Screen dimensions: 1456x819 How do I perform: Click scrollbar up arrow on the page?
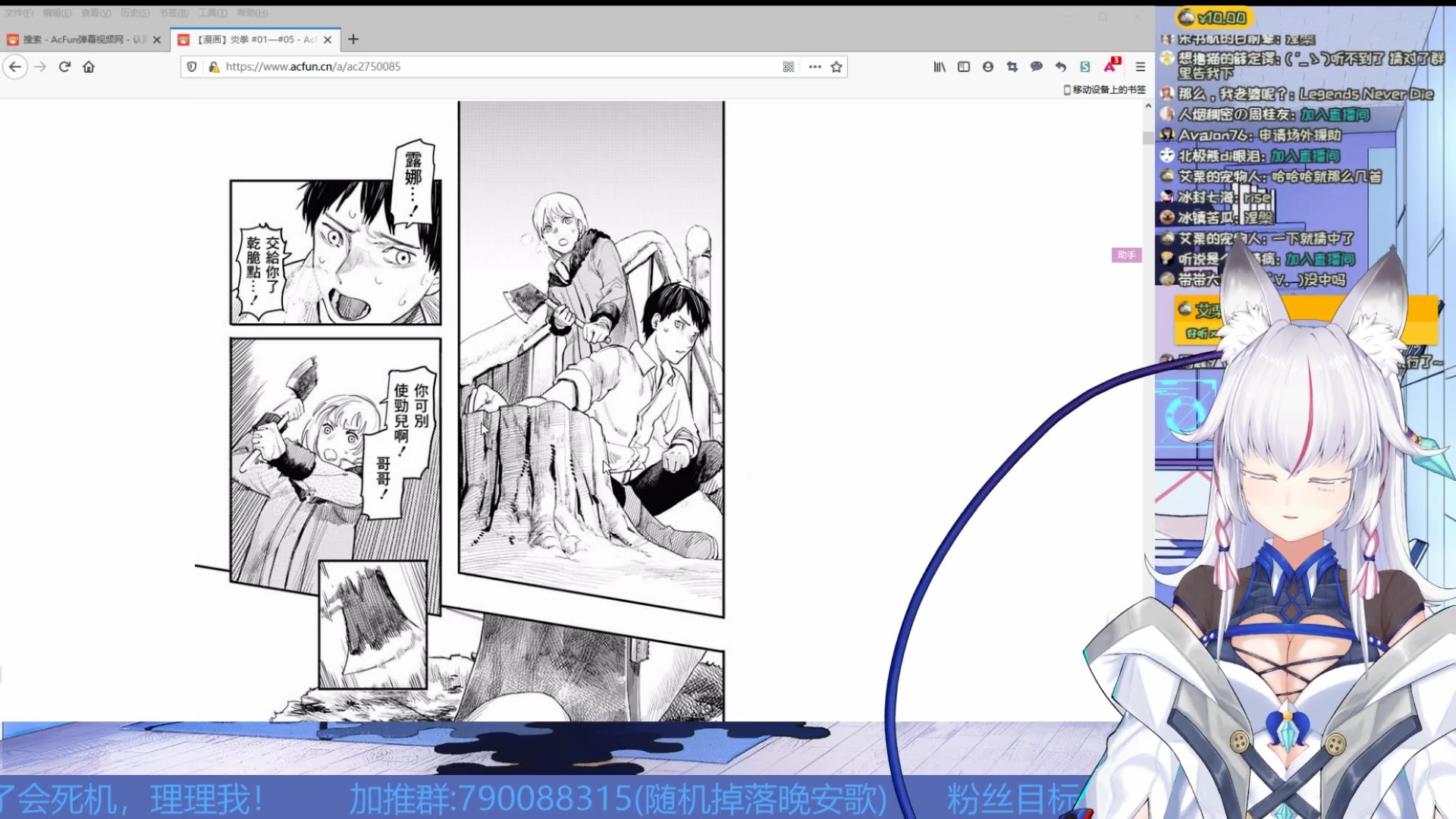pyautogui.click(x=1148, y=106)
